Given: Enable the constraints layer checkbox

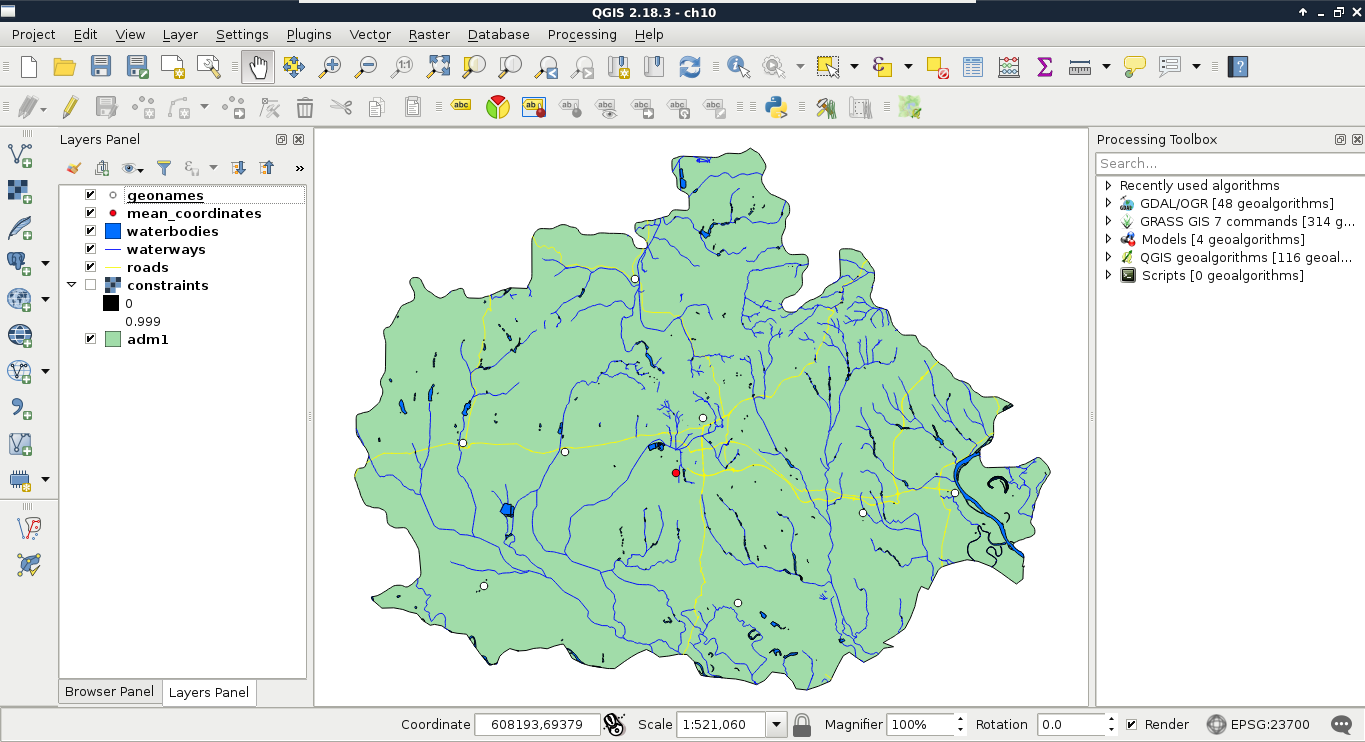Looking at the screenshot, I should (91, 285).
